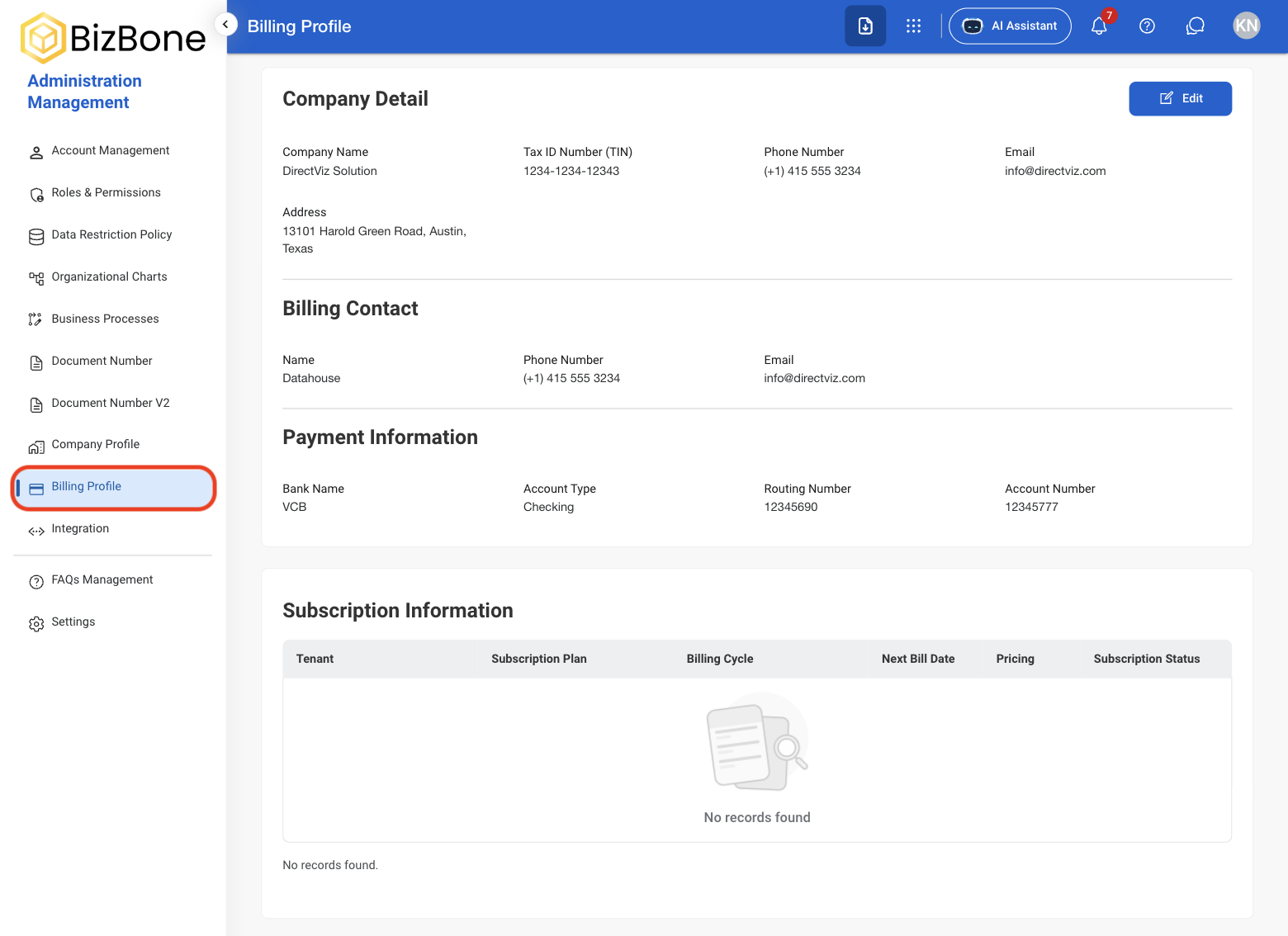Click the Document Number V2 file icon

point(36,405)
